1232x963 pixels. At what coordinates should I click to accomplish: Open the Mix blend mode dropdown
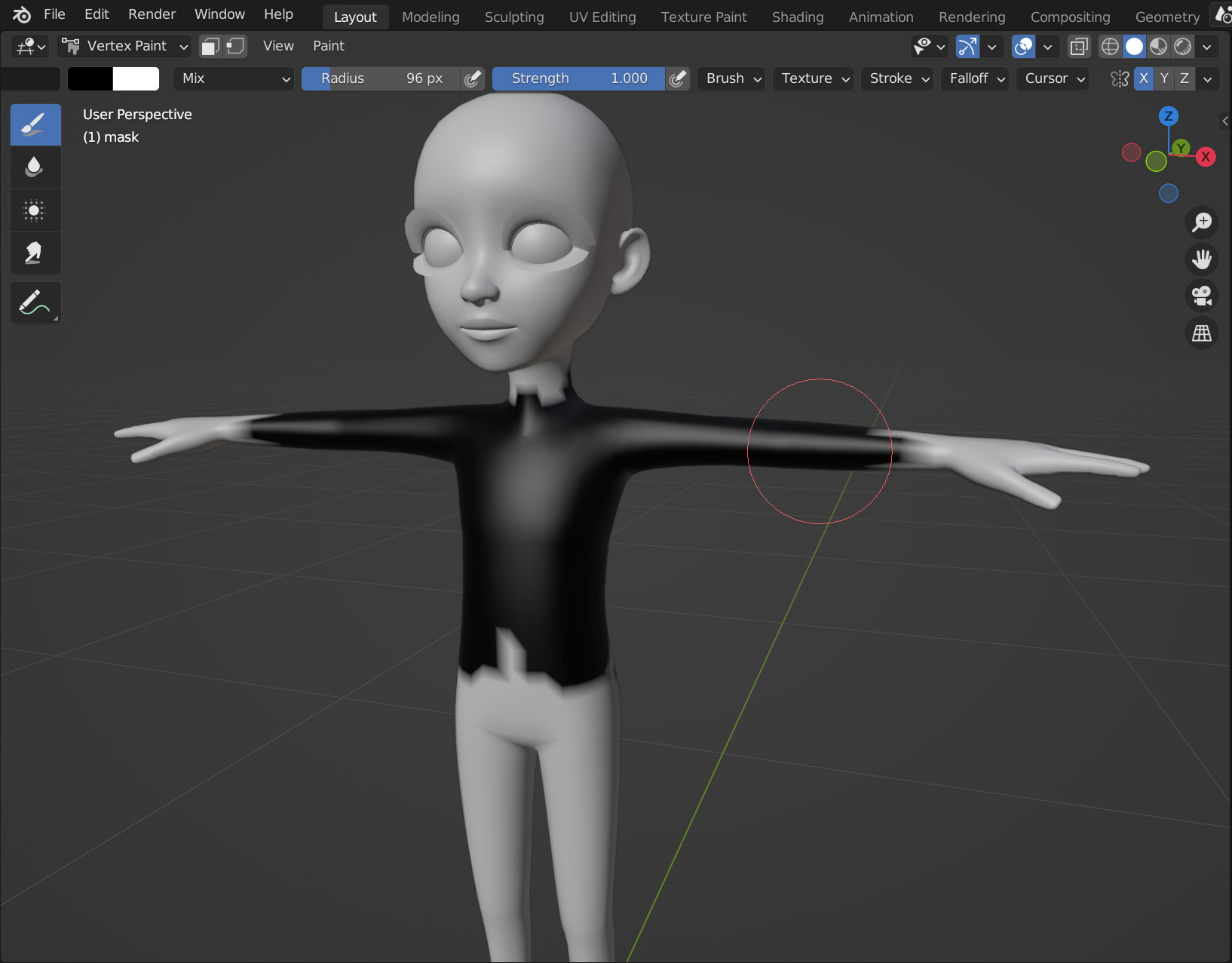[234, 78]
